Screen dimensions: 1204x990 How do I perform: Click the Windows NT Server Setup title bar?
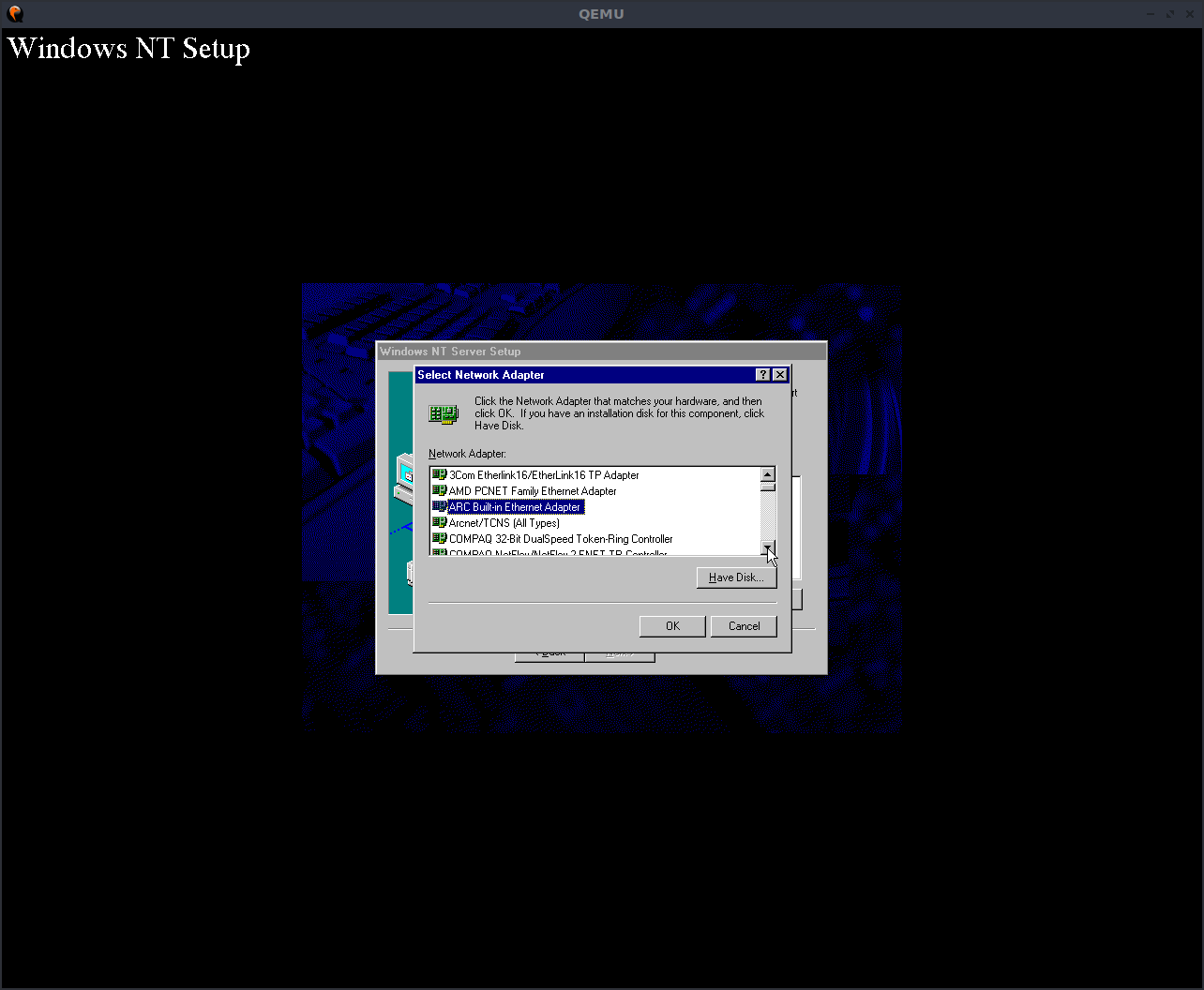[602, 352]
